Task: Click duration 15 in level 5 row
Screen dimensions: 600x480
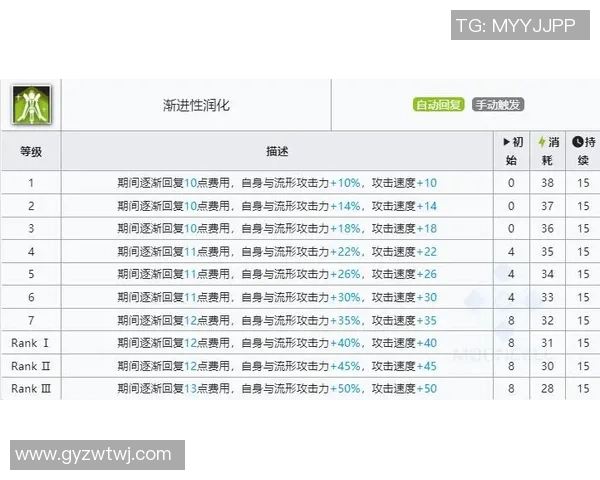Action: (x=583, y=274)
